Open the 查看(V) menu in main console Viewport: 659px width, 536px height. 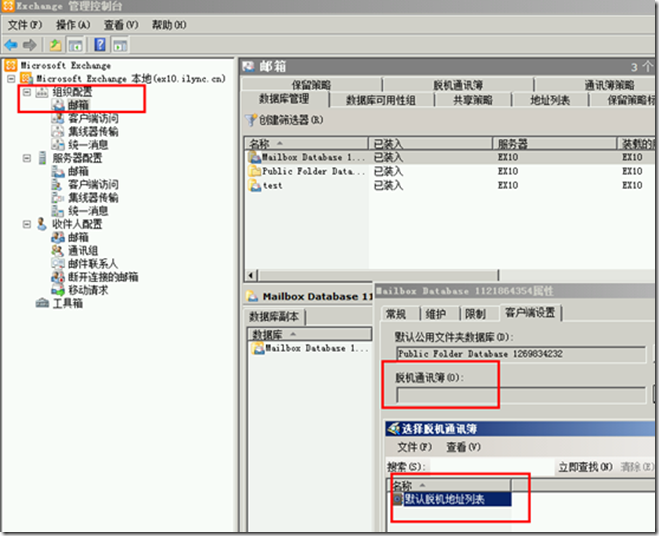pos(121,25)
